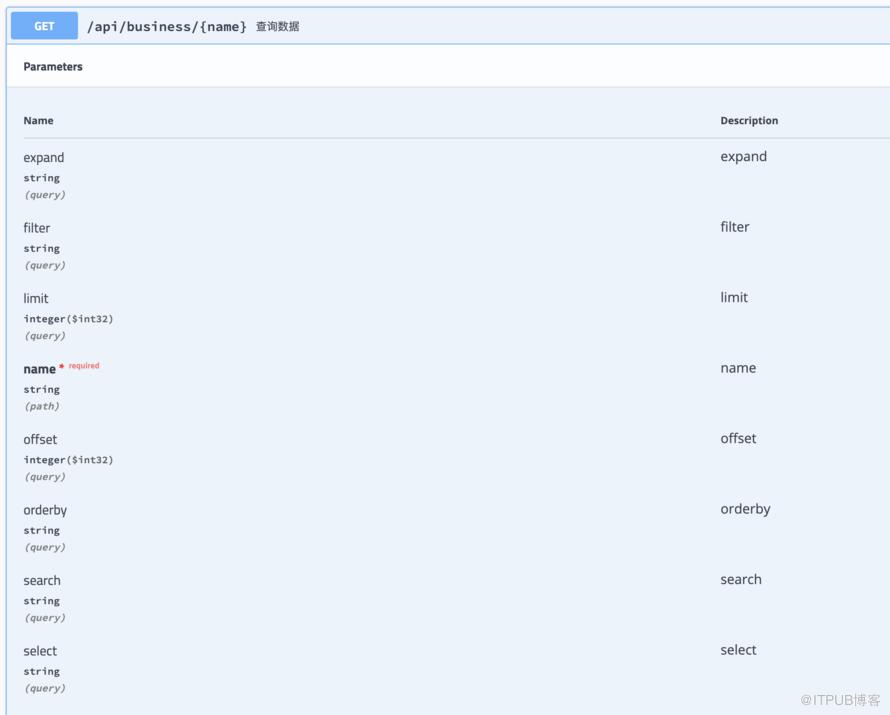Click the Parameters section heading
The image size is (890, 715).
pos(53,67)
